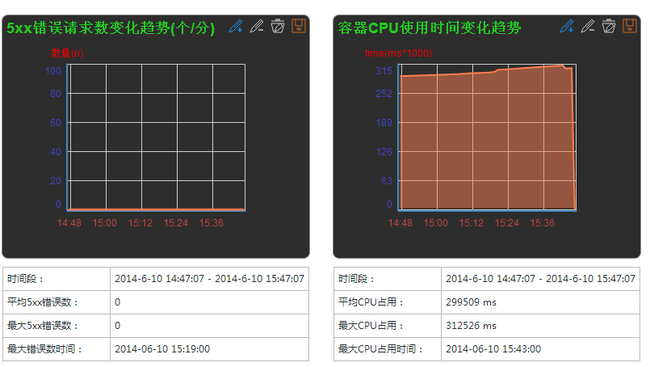Click the 15:36 x-axis label in CPU chart
Viewport: 650px width, 367px height.
(542, 223)
